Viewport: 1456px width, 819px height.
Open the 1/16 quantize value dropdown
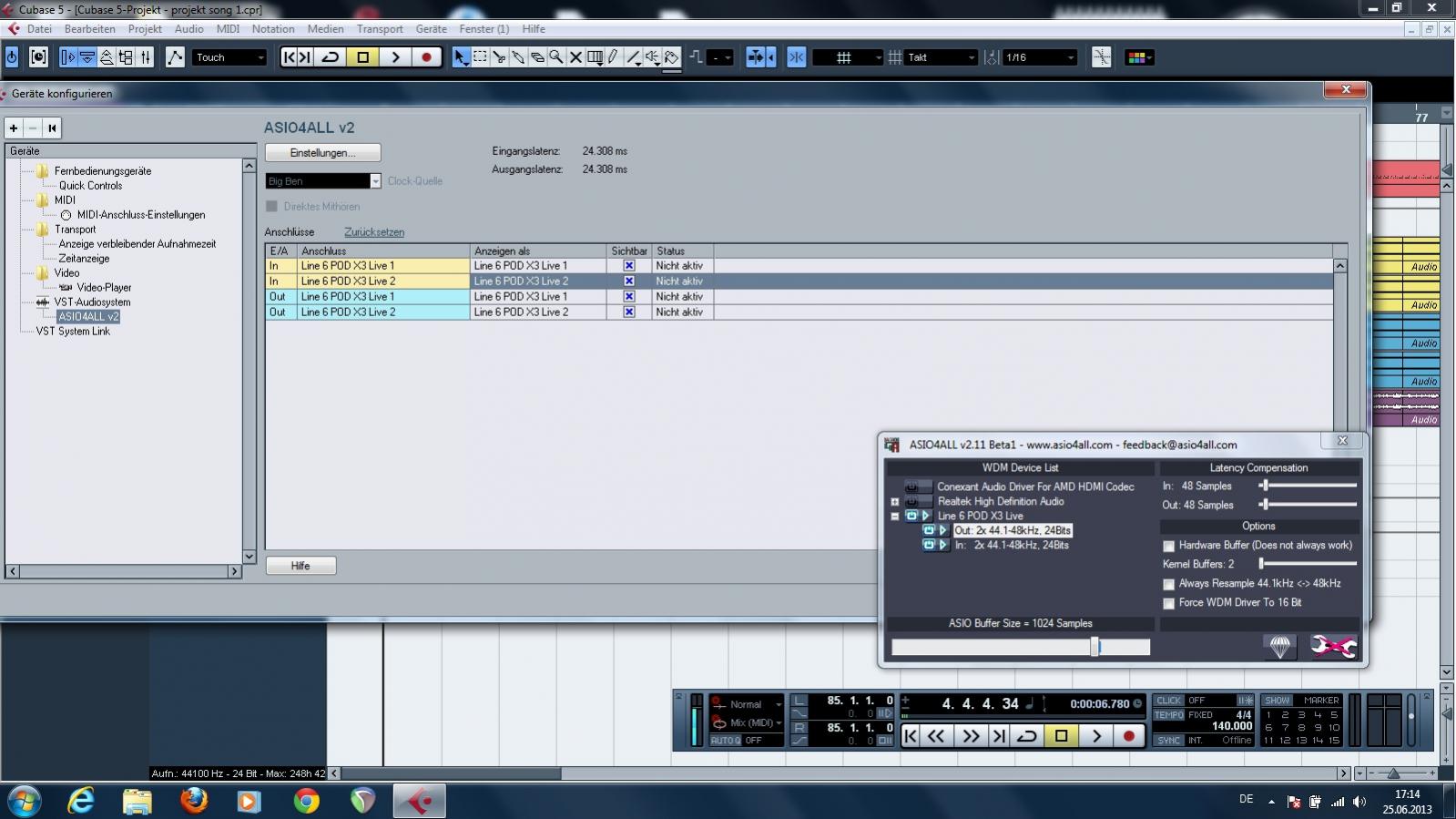(1040, 57)
